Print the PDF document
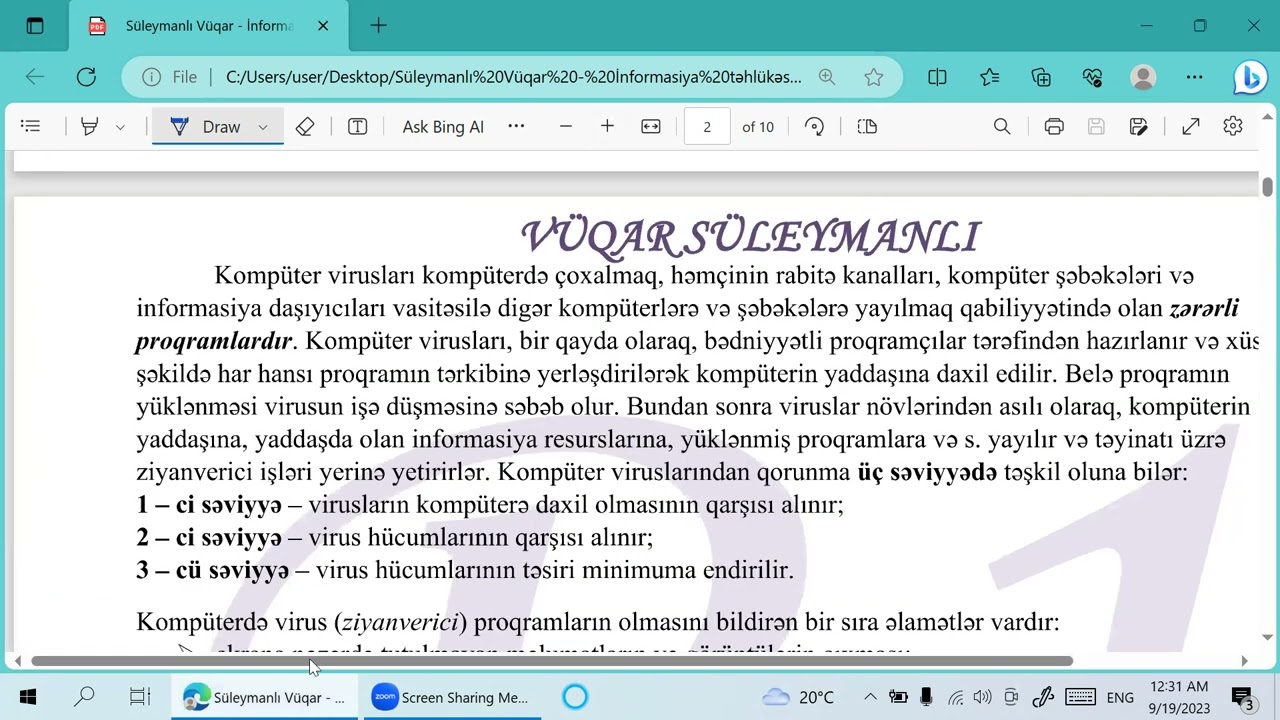 (x=1054, y=126)
